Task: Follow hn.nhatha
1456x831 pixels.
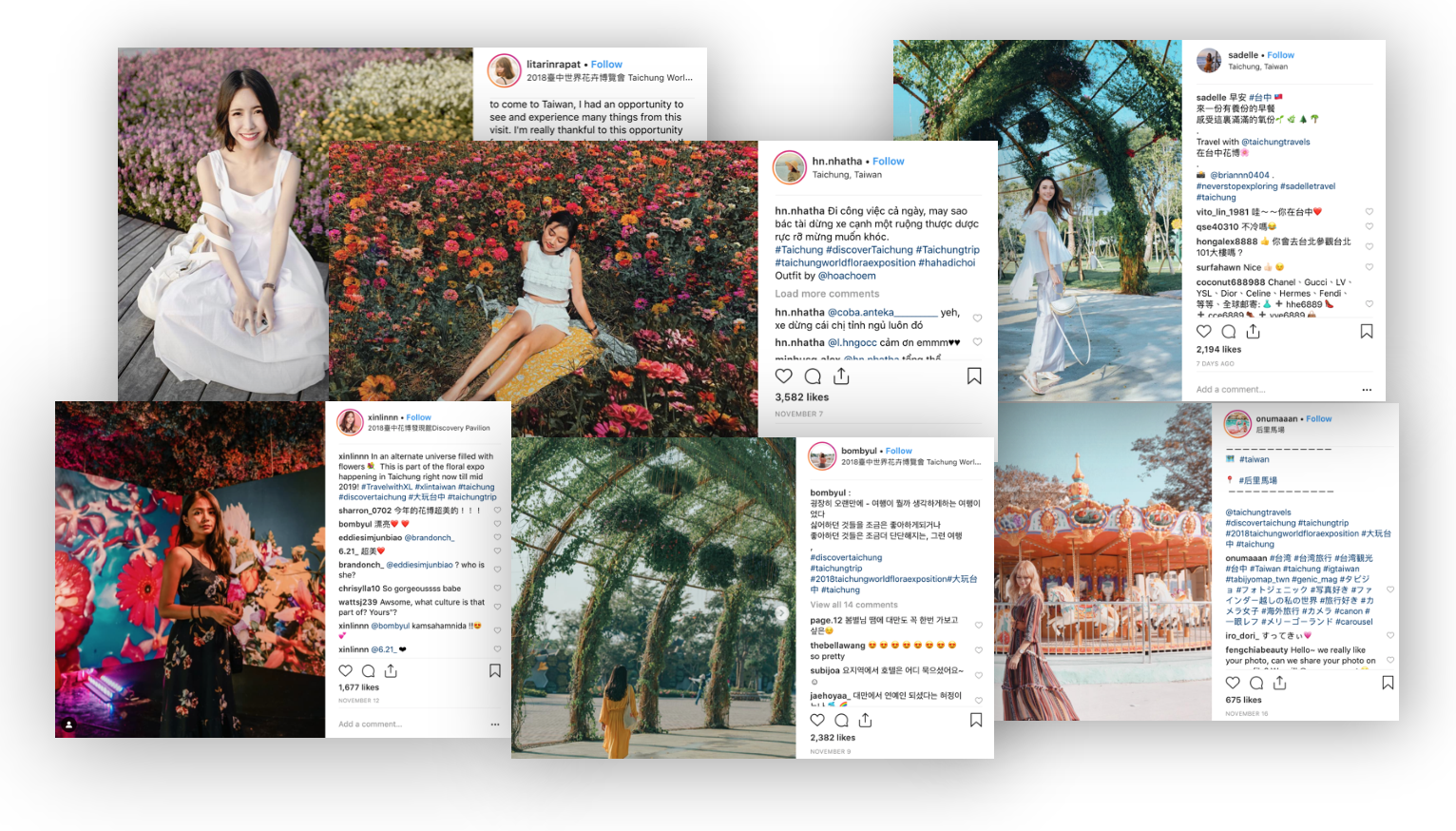Action: pos(889,162)
